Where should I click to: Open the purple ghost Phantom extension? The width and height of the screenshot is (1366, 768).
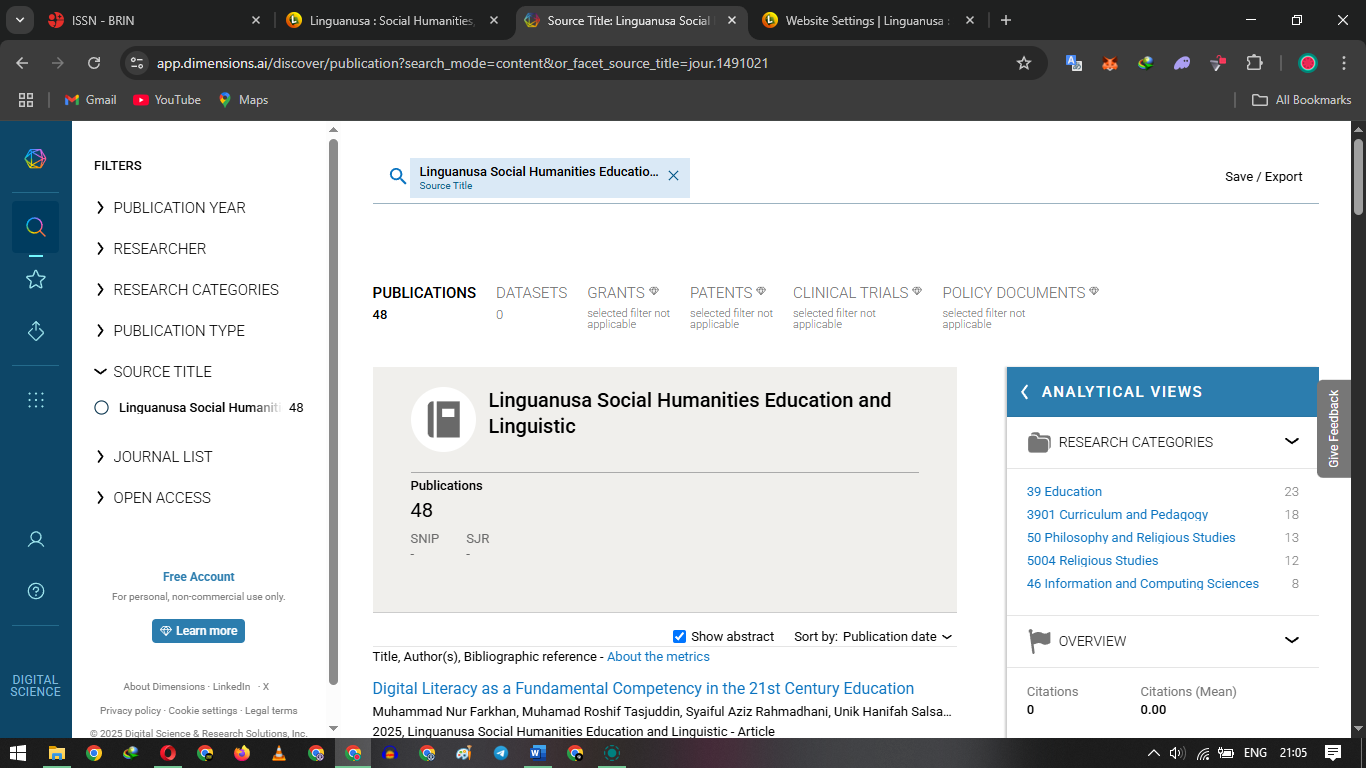1182,63
